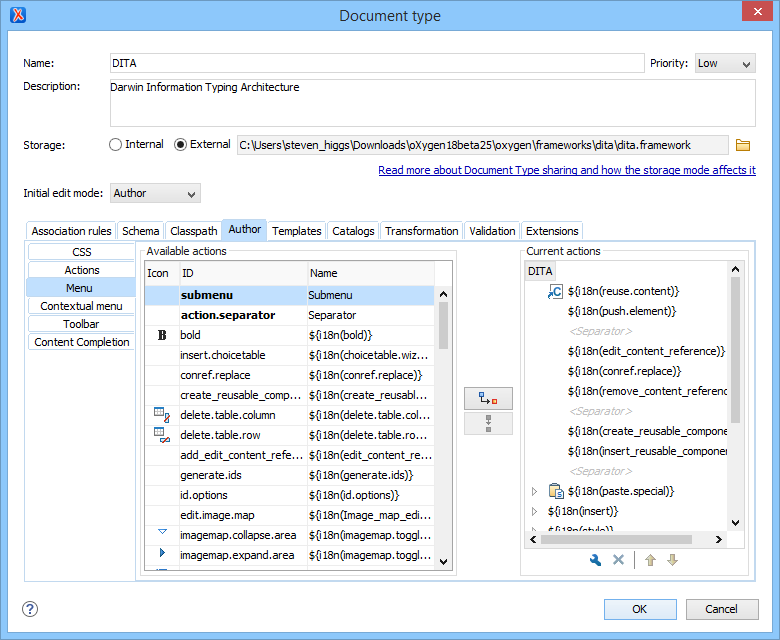Click Current actions scroll right arrow
Image resolution: width=780 pixels, height=640 pixels.
(x=718, y=540)
